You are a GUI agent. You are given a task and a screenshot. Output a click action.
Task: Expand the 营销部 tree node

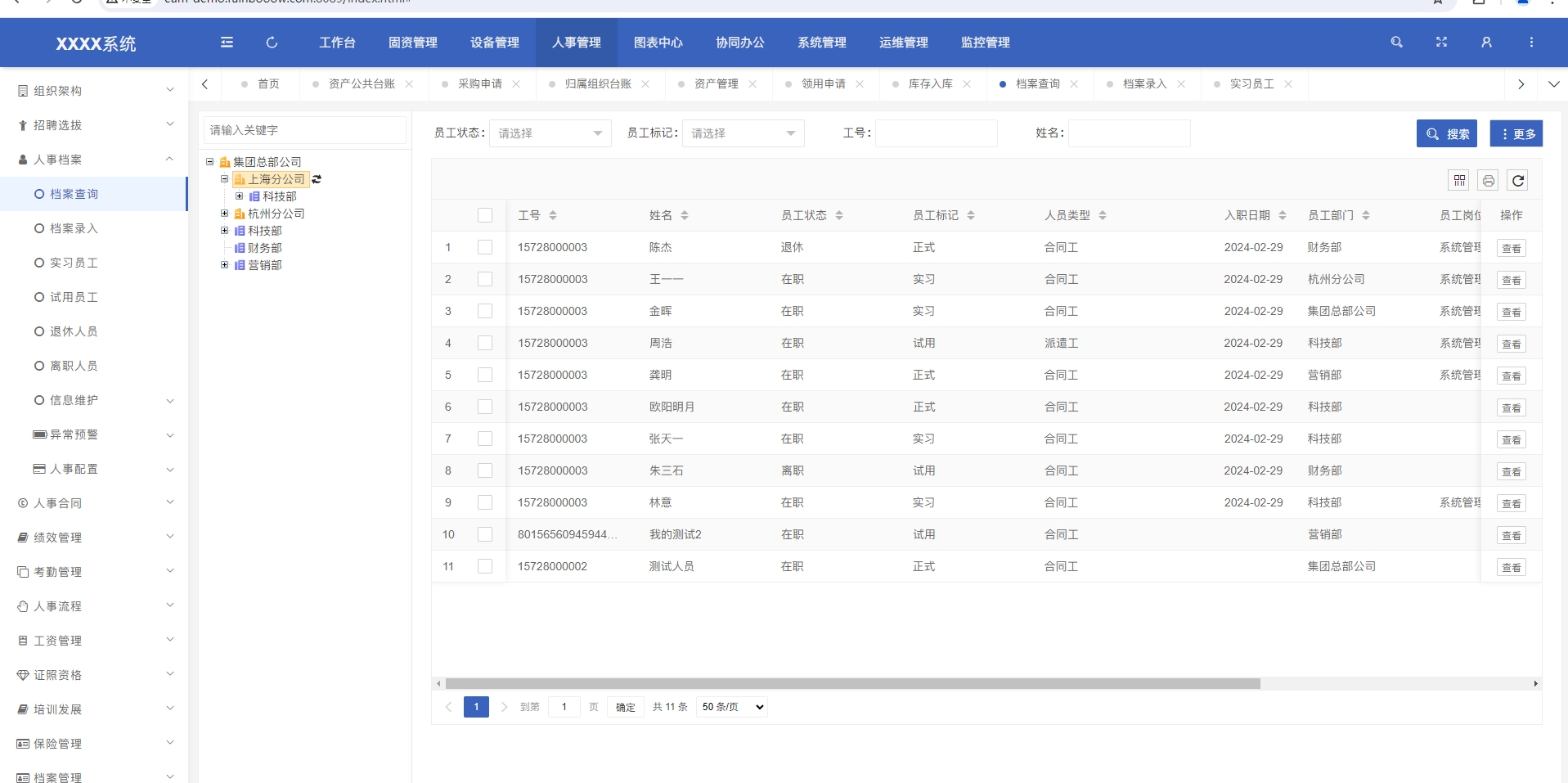click(225, 265)
